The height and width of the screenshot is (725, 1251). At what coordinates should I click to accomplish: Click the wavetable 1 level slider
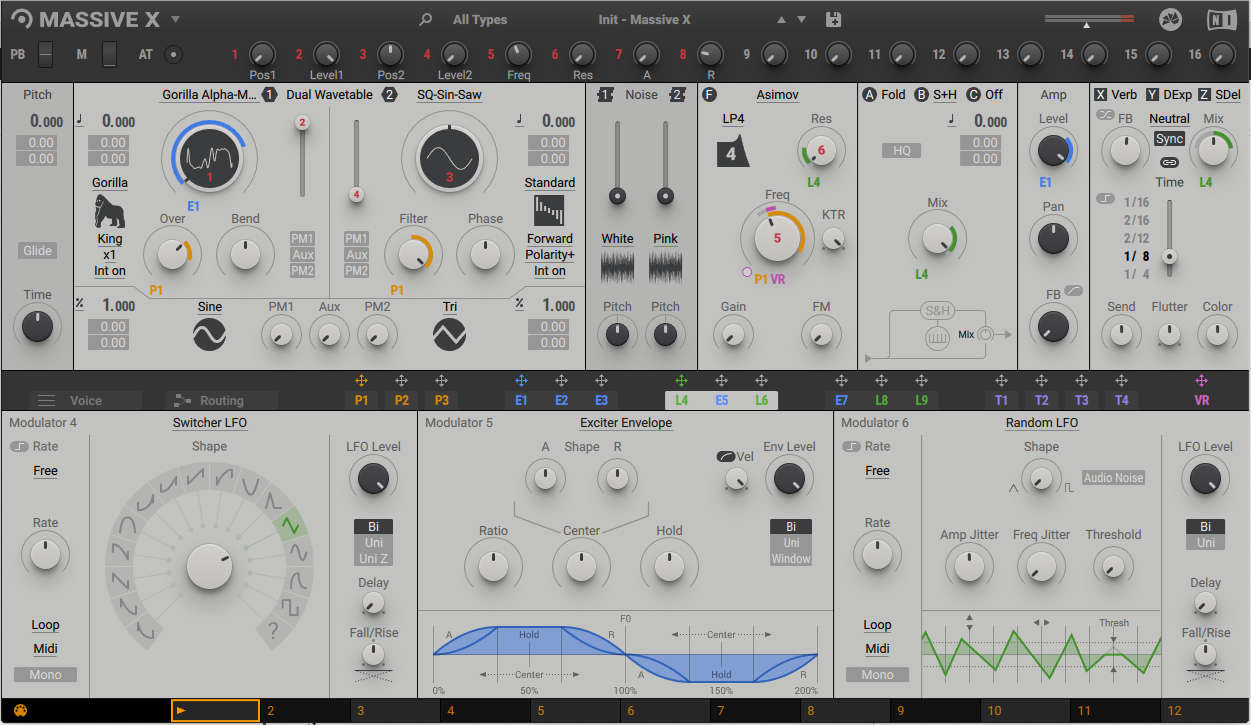pyautogui.click(x=302, y=156)
